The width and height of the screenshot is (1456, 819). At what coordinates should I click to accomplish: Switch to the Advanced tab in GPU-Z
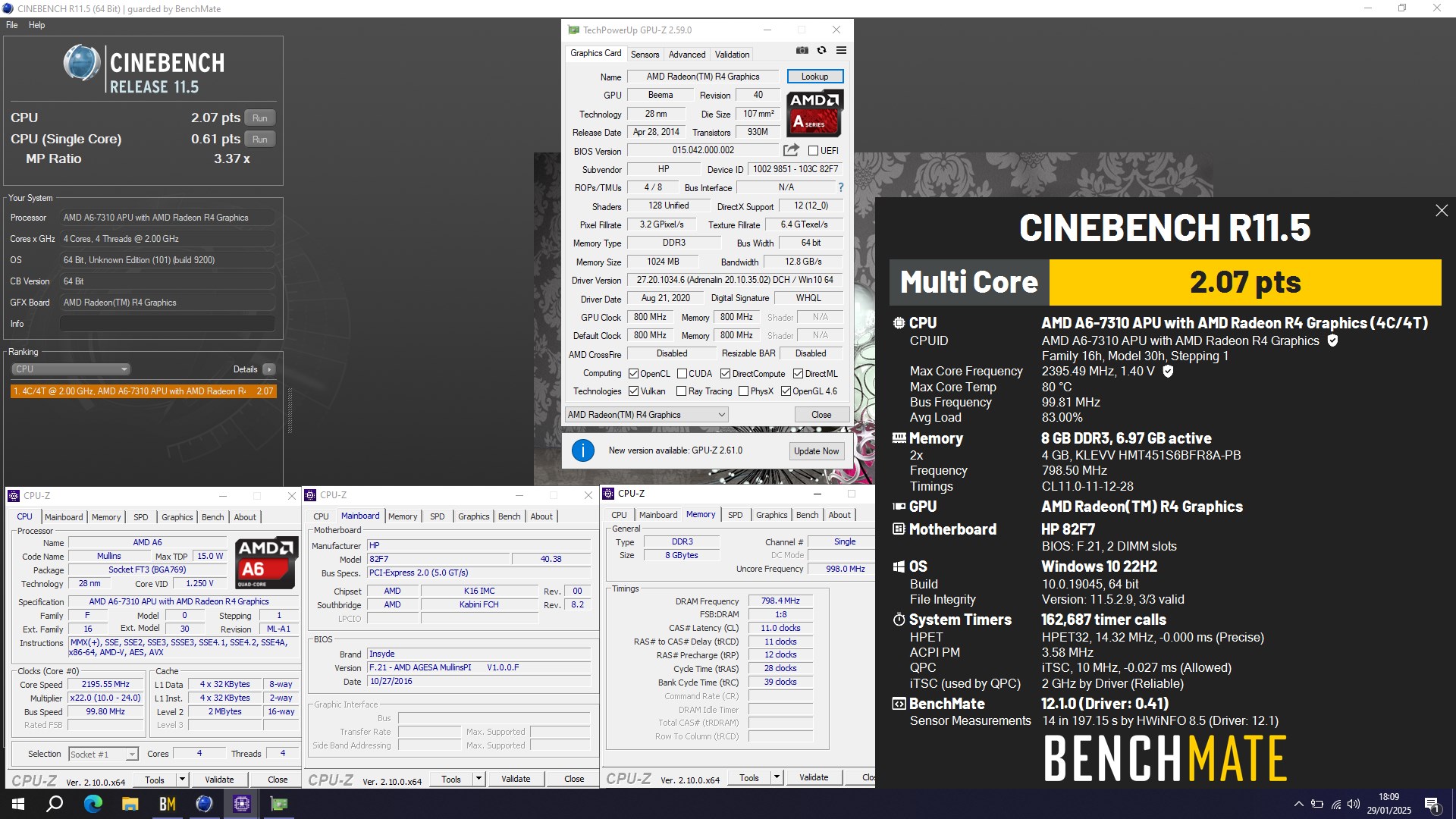687,55
